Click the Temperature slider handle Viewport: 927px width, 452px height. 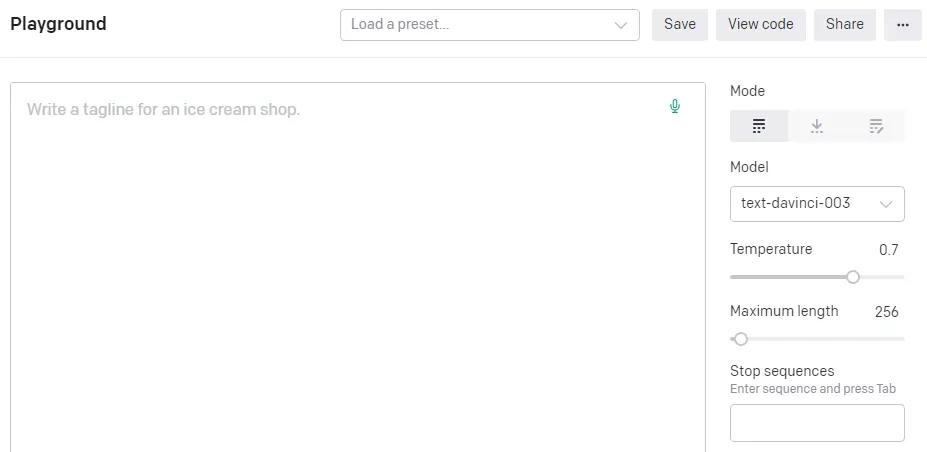coord(853,277)
